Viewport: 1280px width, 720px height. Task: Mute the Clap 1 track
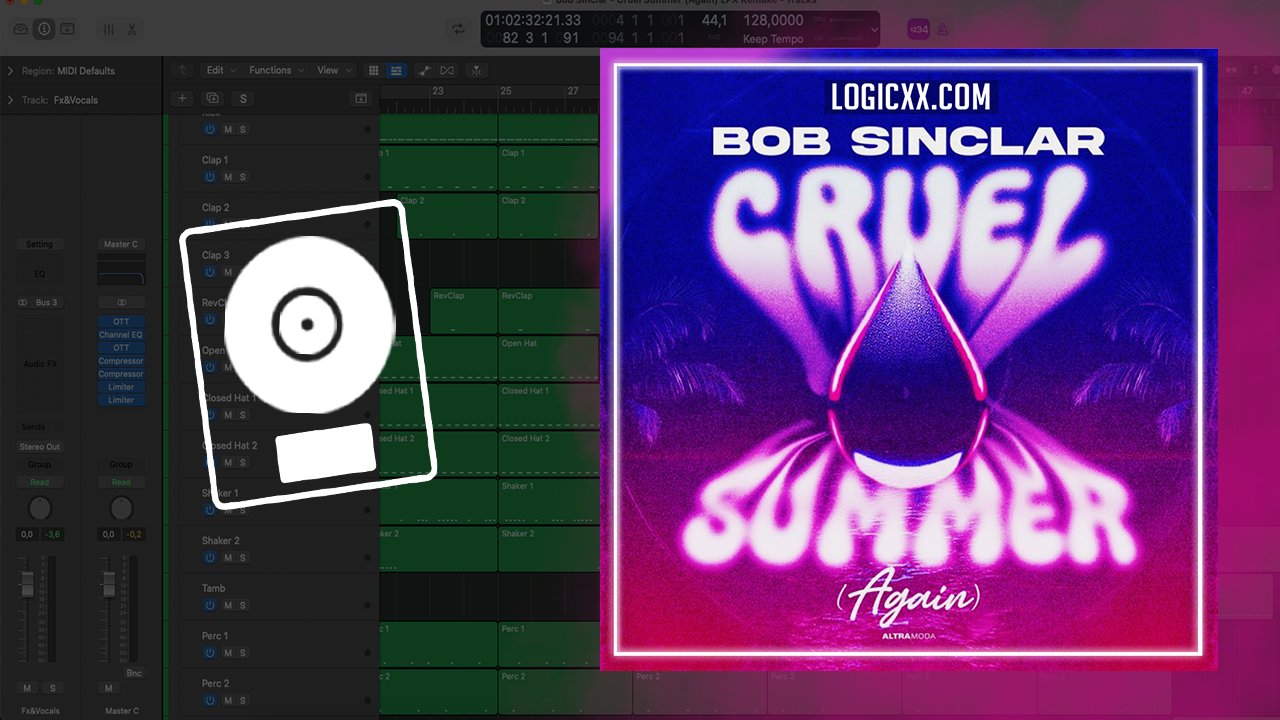pyautogui.click(x=228, y=177)
